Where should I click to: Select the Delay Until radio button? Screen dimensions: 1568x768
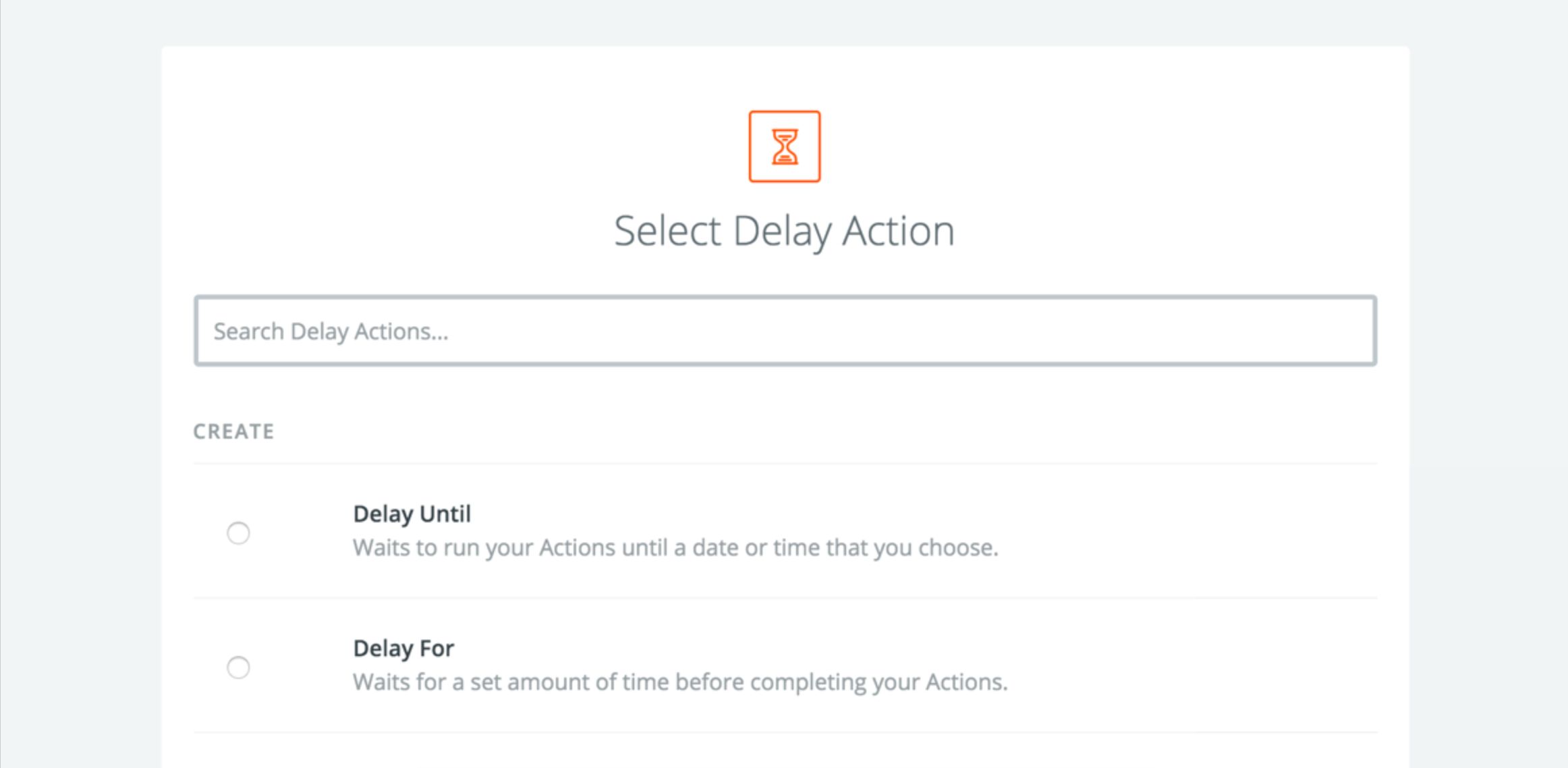coord(238,533)
